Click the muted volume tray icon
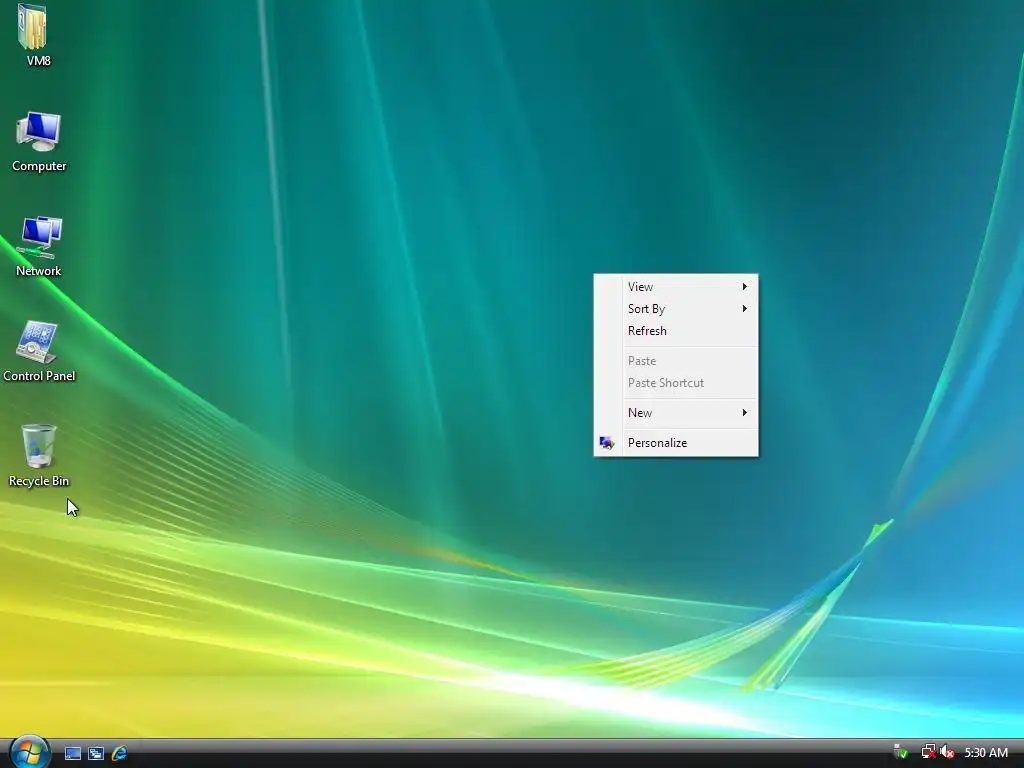This screenshot has width=1024, height=768. tap(947, 752)
